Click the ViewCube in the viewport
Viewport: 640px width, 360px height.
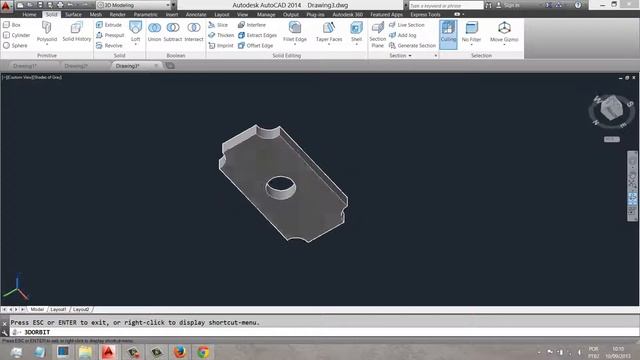point(611,109)
